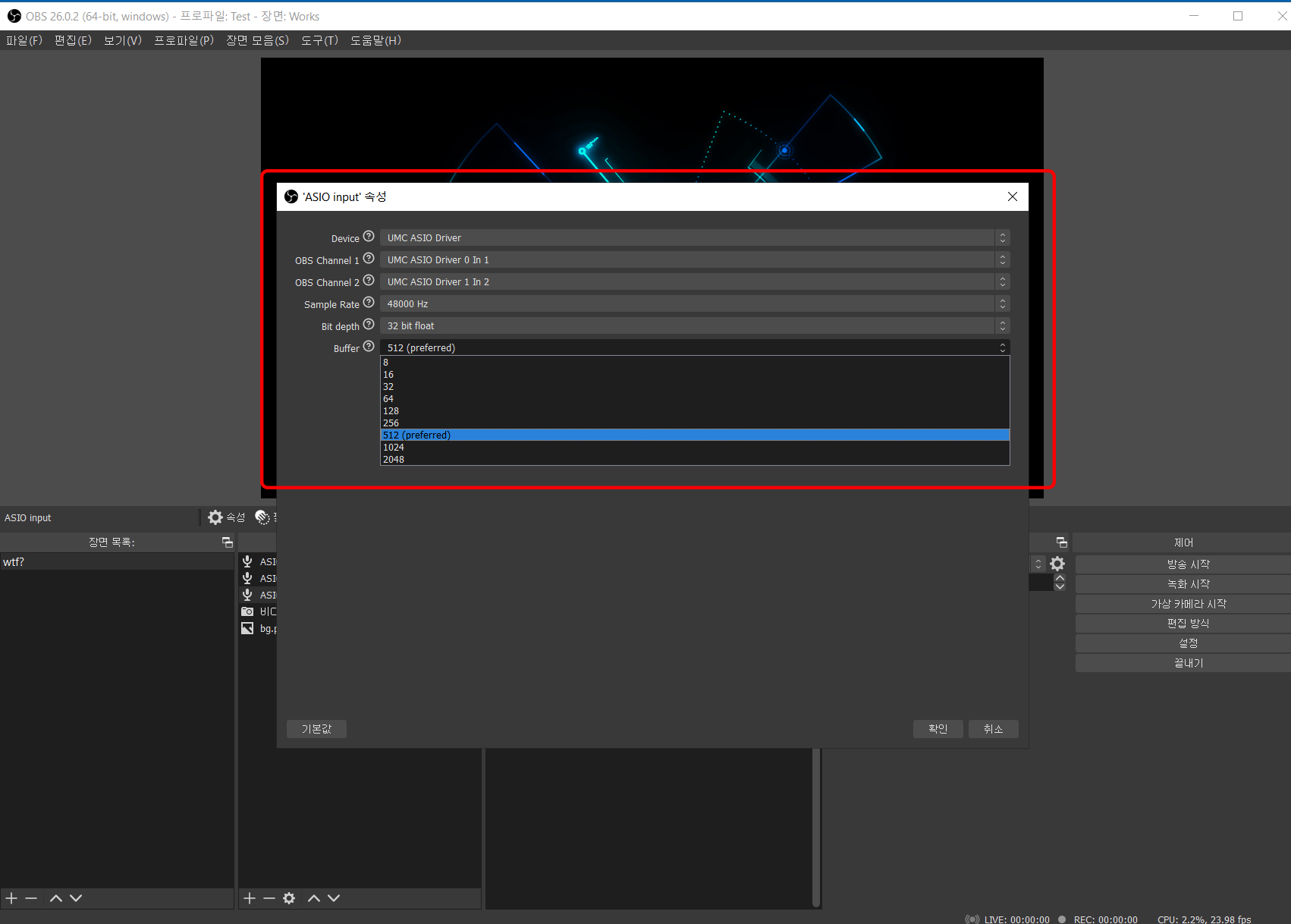Undock the 장면 목록 scenes panel
The height and width of the screenshot is (924, 1291).
(x=227, y=542)
